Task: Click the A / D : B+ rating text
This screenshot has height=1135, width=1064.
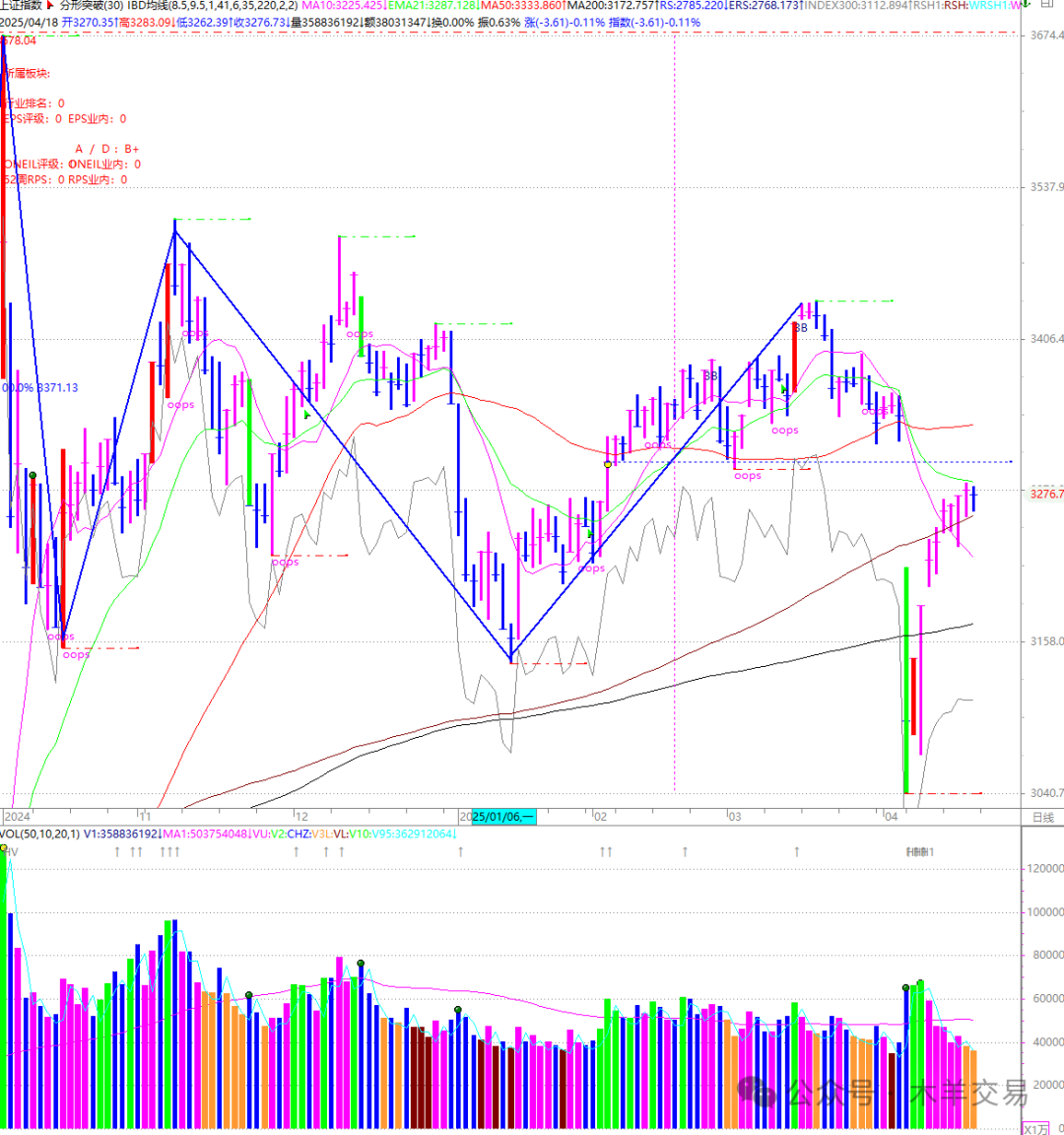Action: coord(107,149)
